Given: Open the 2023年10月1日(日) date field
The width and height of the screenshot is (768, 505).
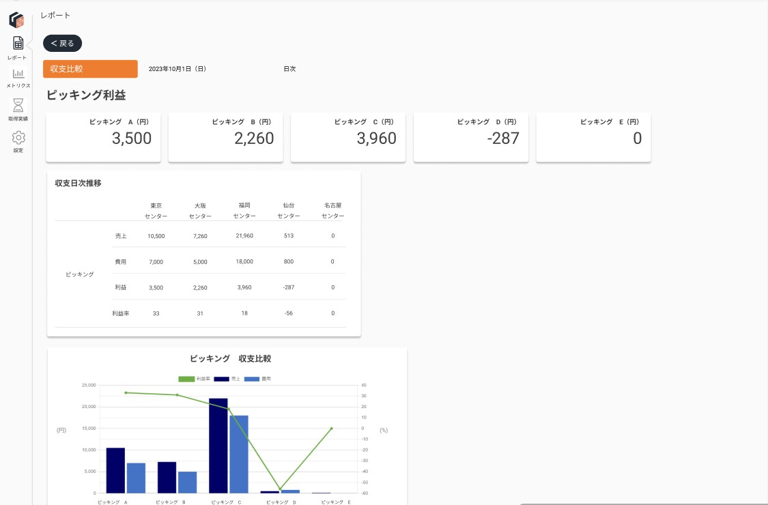Looking at the screenshot, I should 177,69.
